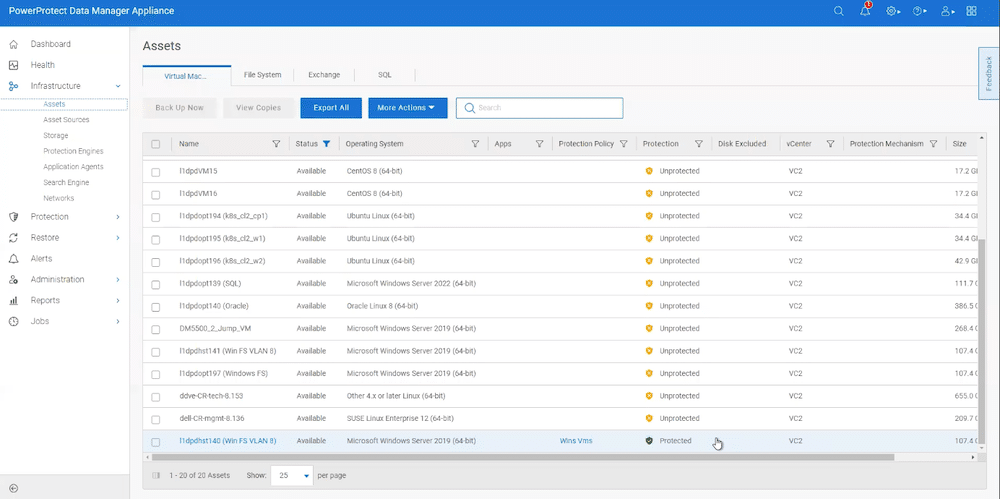Toggle the select-all checkbox in header
Viewport: 1000px width, 499px height.
point(156,144)
